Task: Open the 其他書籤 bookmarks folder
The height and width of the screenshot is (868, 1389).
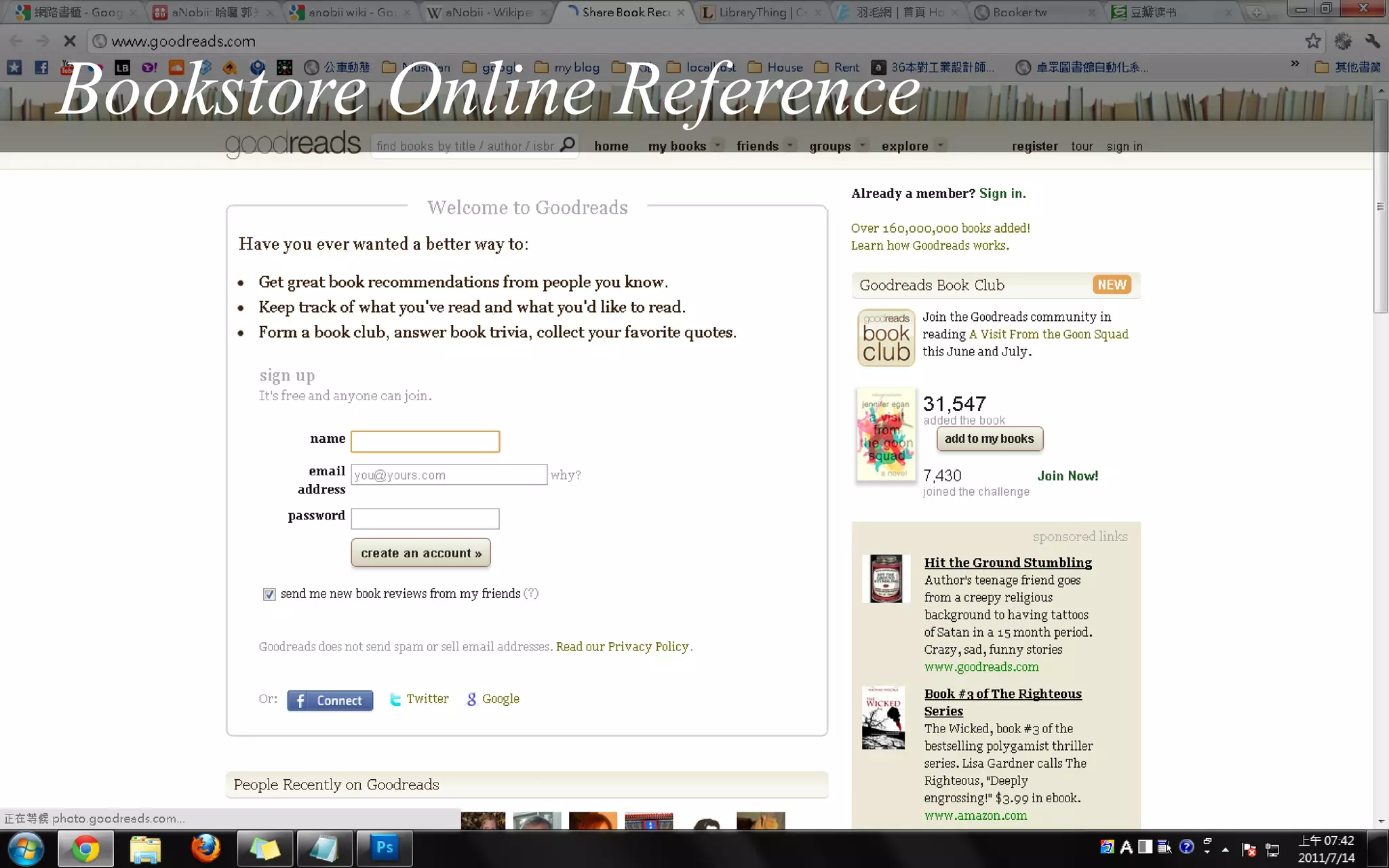Action: pos(1348,67)
